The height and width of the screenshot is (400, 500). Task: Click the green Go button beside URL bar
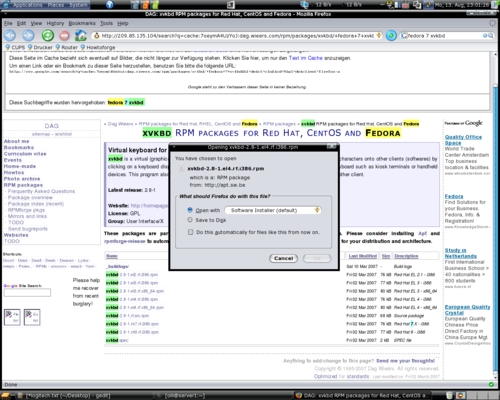tap(391, 36)
